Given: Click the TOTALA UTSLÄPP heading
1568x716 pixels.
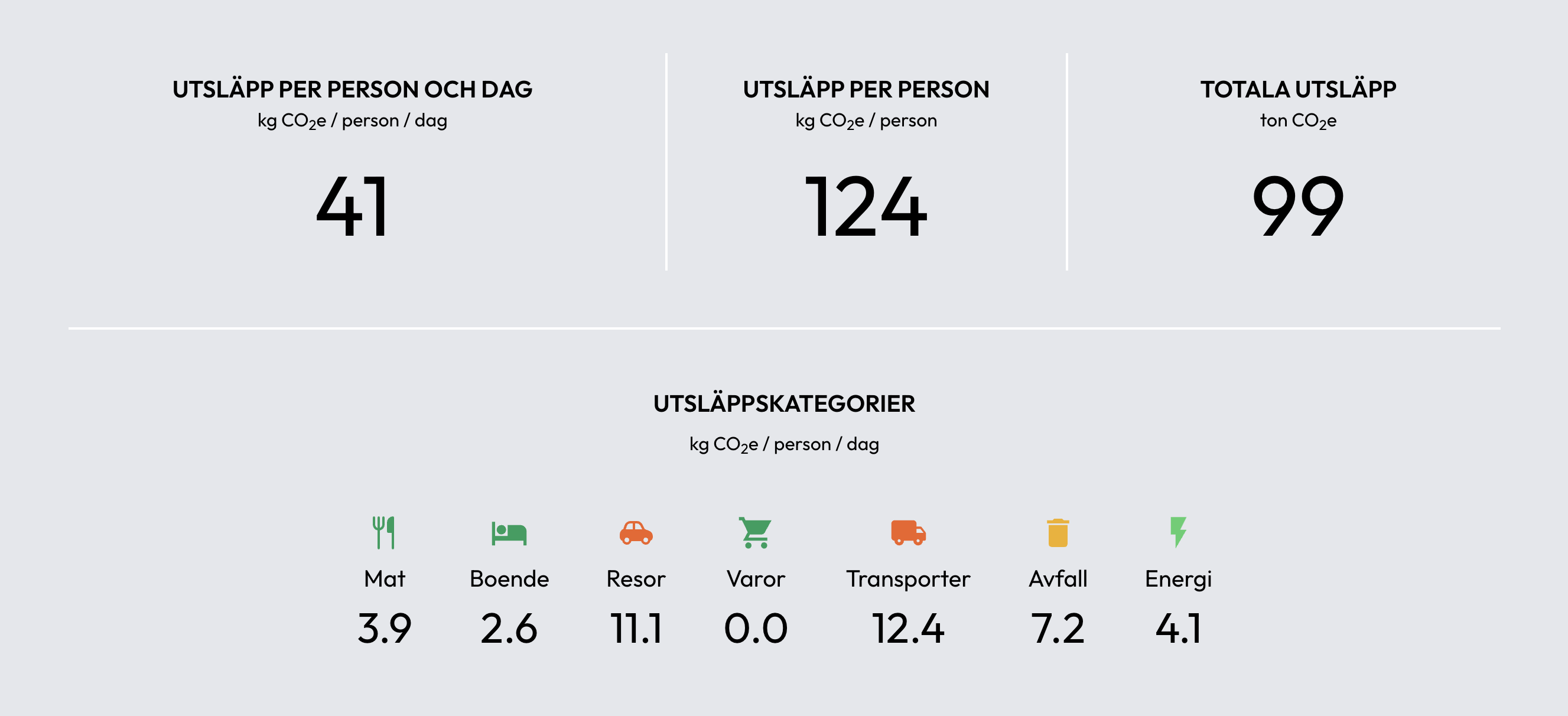Looking at the screenshot, I should pos(1298,90).
